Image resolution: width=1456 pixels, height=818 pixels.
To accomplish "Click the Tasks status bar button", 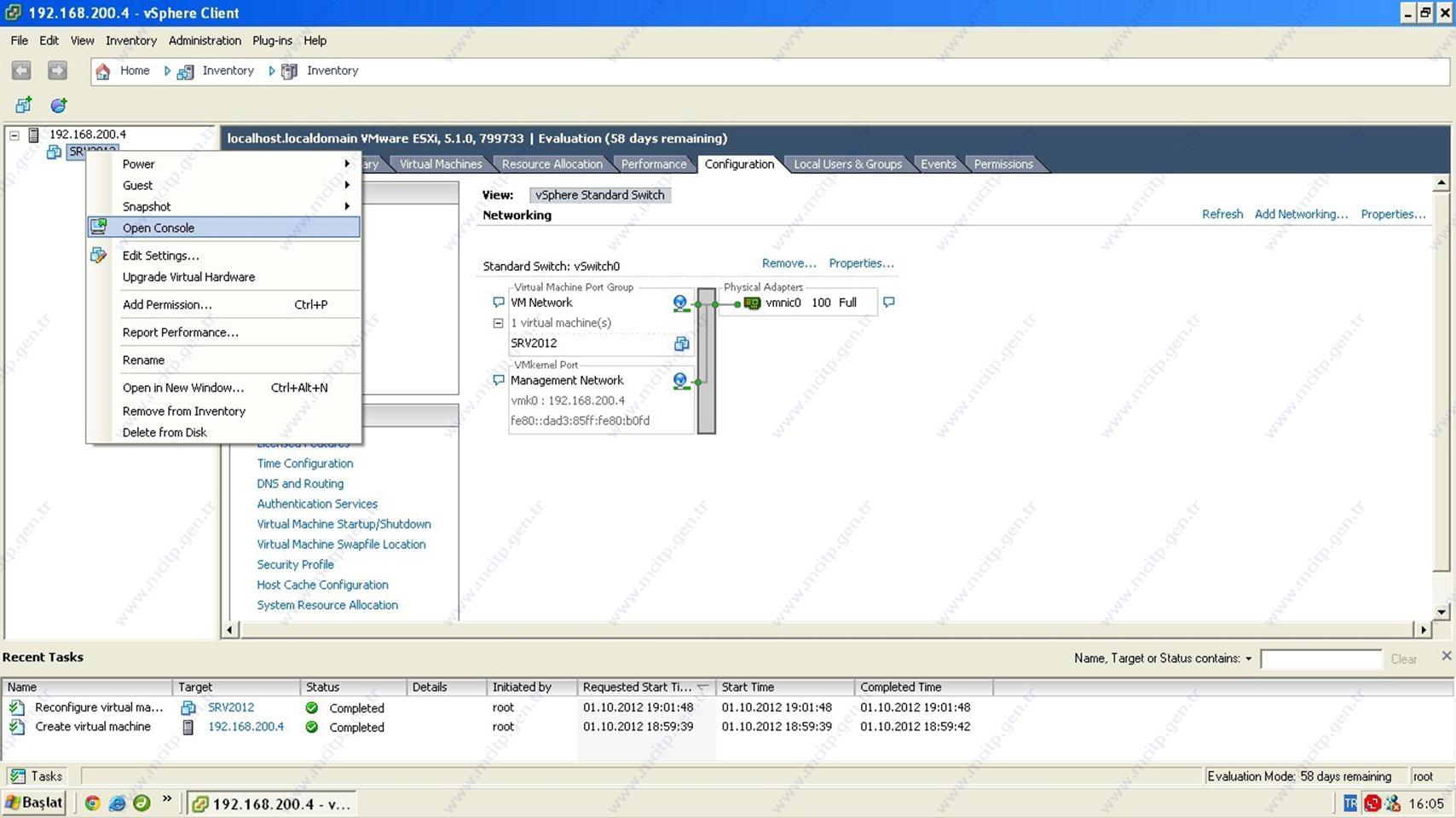I will 36,776.
